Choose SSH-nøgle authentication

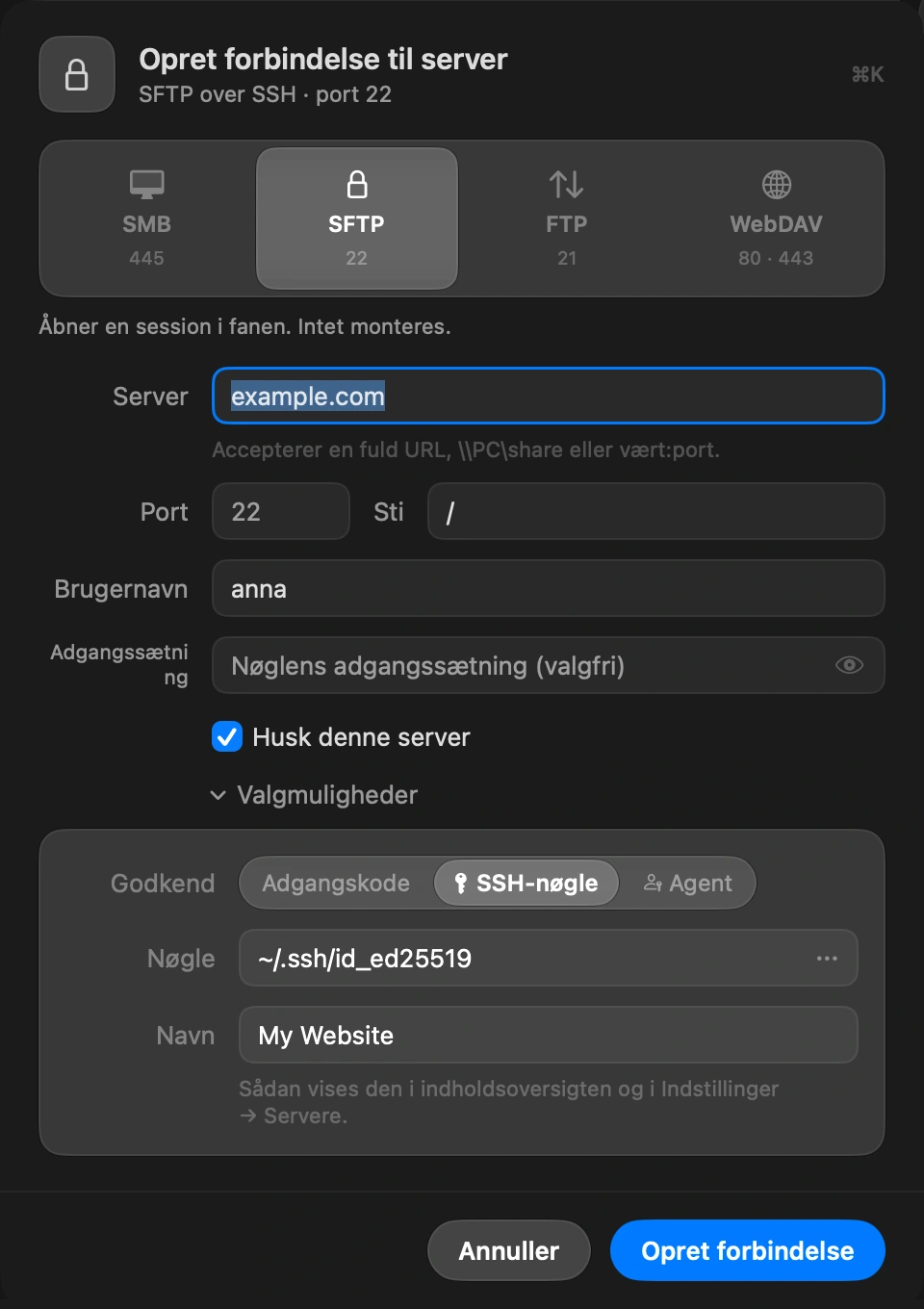[x=526, y=883]
